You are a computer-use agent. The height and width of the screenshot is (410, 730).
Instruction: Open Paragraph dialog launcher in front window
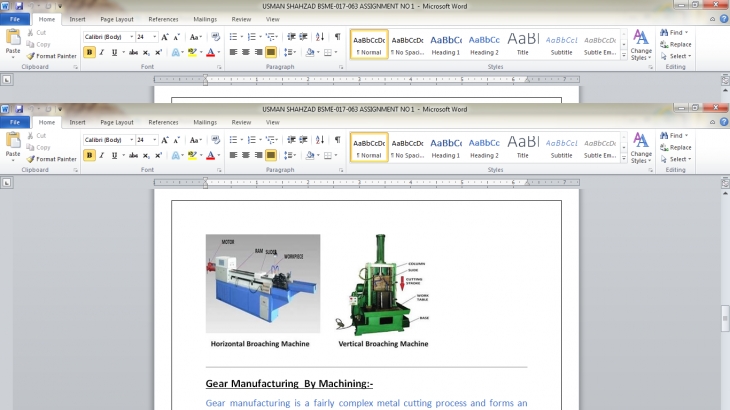(341, 170)
